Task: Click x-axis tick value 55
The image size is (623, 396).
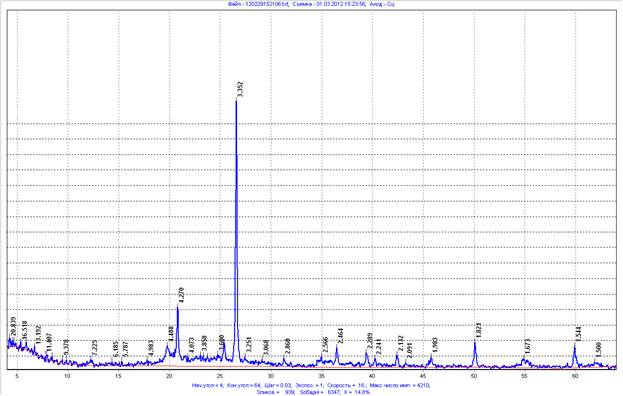Action: click(524, 375)
